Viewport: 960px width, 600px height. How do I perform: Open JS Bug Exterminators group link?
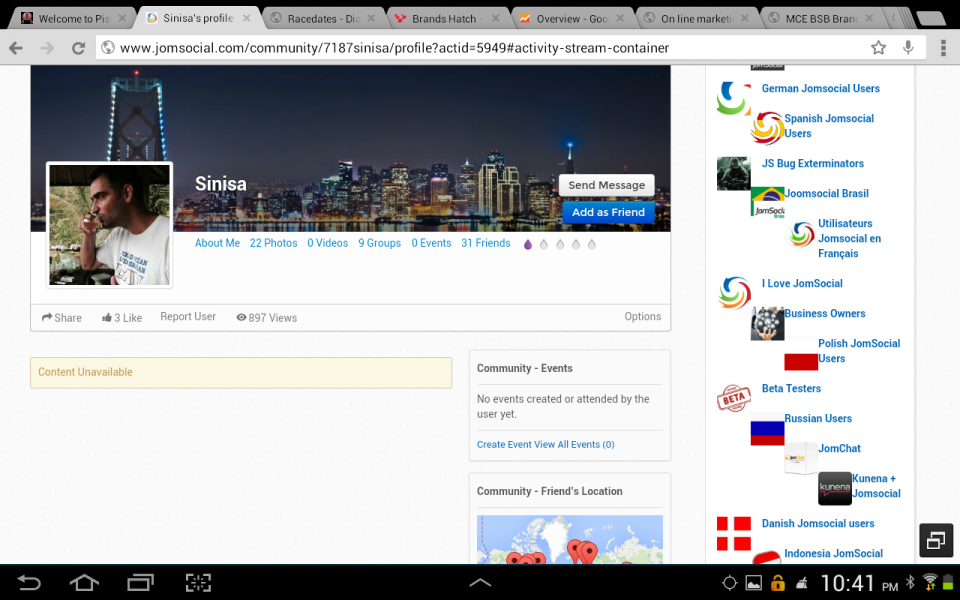coord(812,163)
